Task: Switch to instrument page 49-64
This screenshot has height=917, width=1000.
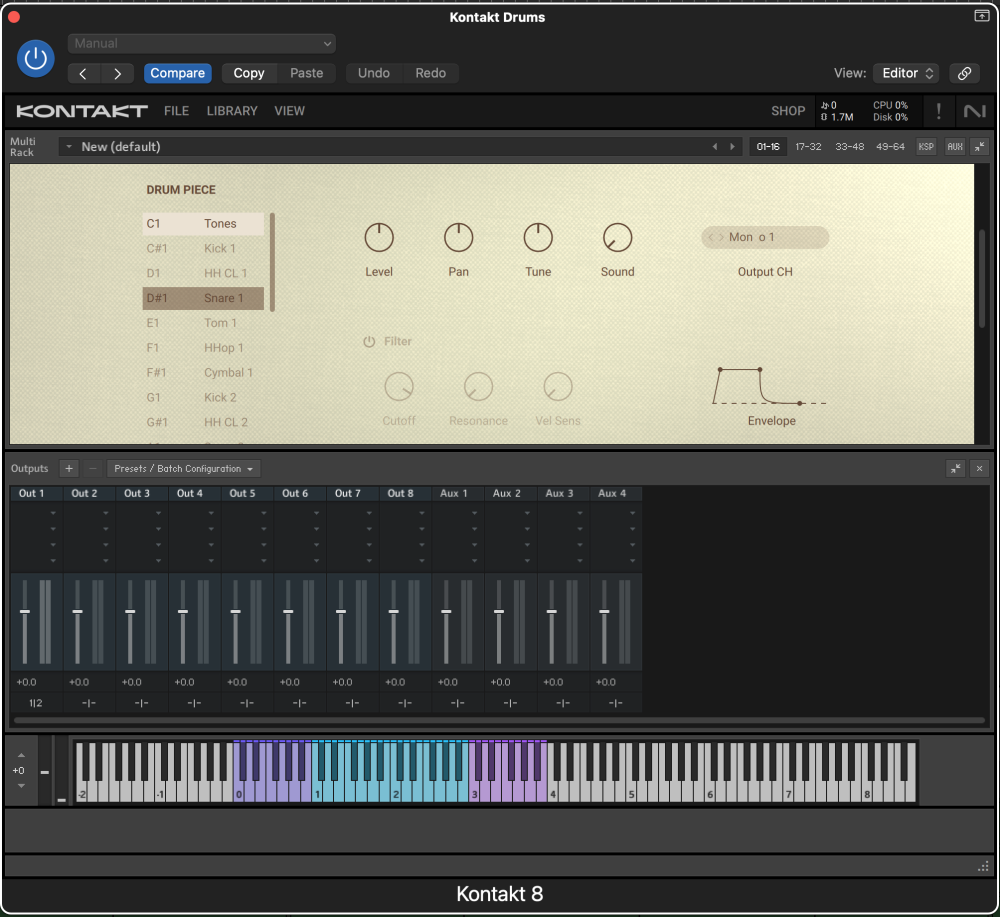Action: 890,147
